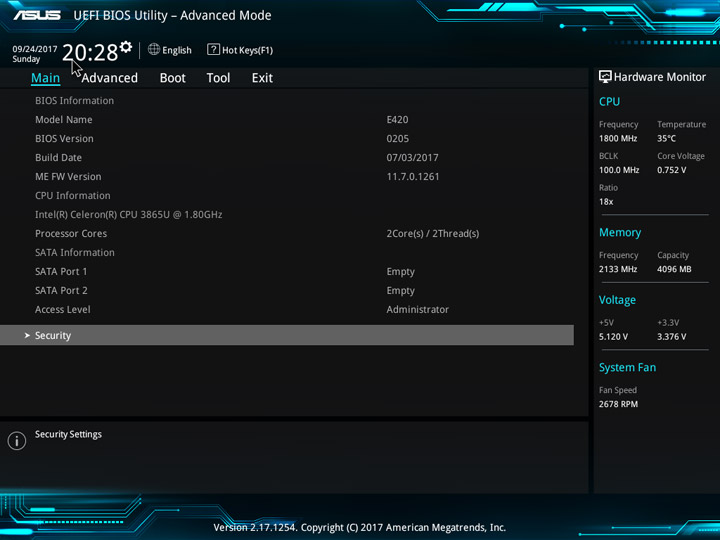Image resolution: width=720 pixels, height=540 pixels.
Task: Click BIOS Version value 0205
Action: [x=398, y=139]
